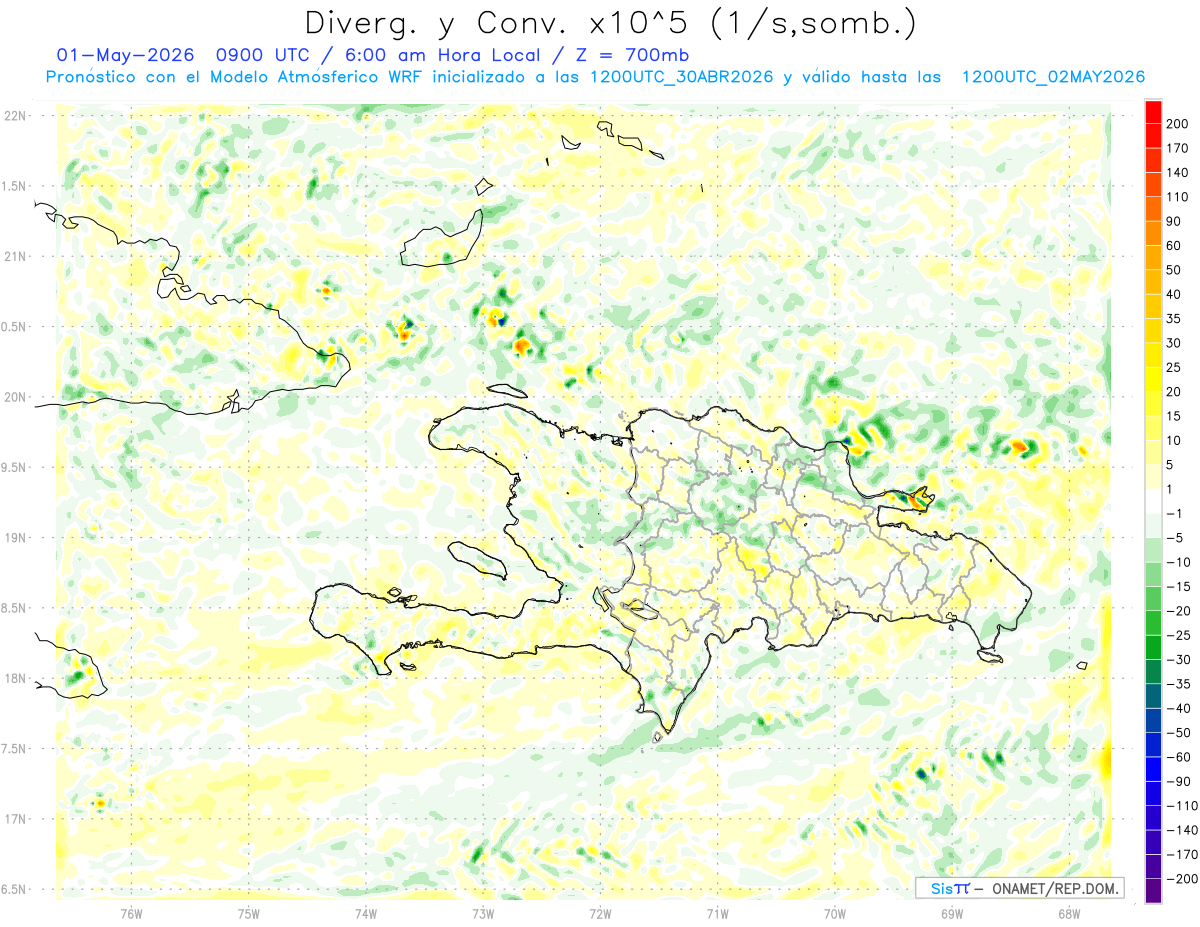Click the 76W longitude label
Viewport: 1200px width, 927px height.
coord(130,912)
